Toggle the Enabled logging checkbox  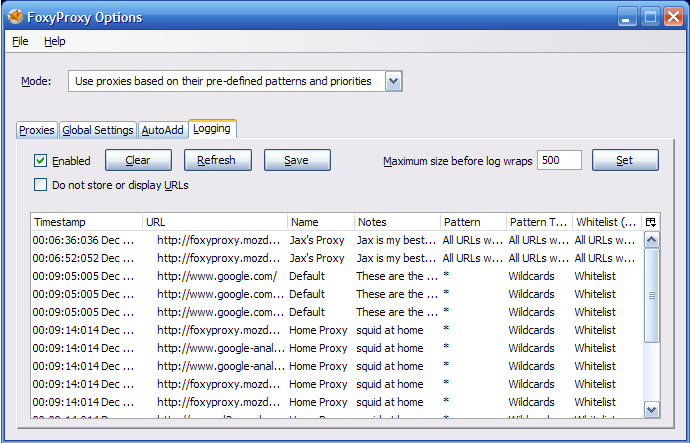pos(40,161)
